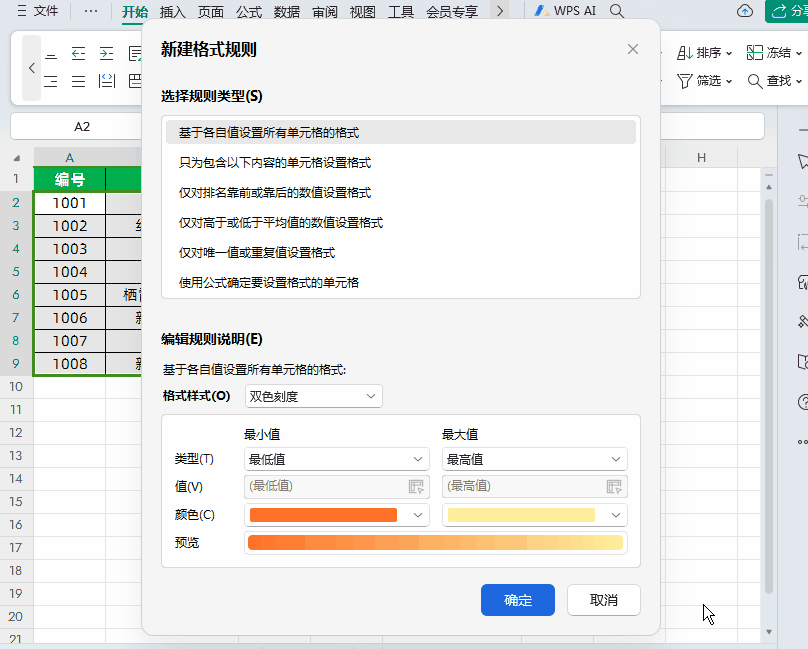
Task: Confirm with the 确定 button
Action: pos(518,600)
